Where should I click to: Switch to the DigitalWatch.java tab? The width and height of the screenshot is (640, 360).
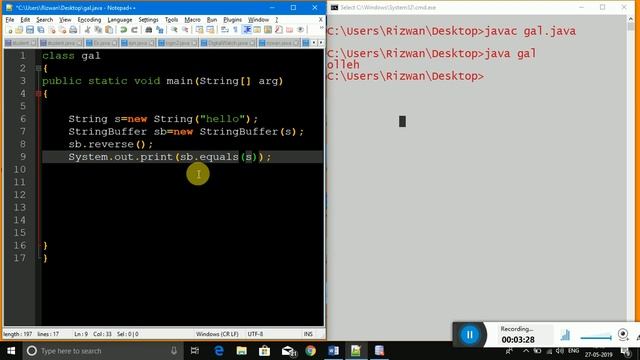228,43
